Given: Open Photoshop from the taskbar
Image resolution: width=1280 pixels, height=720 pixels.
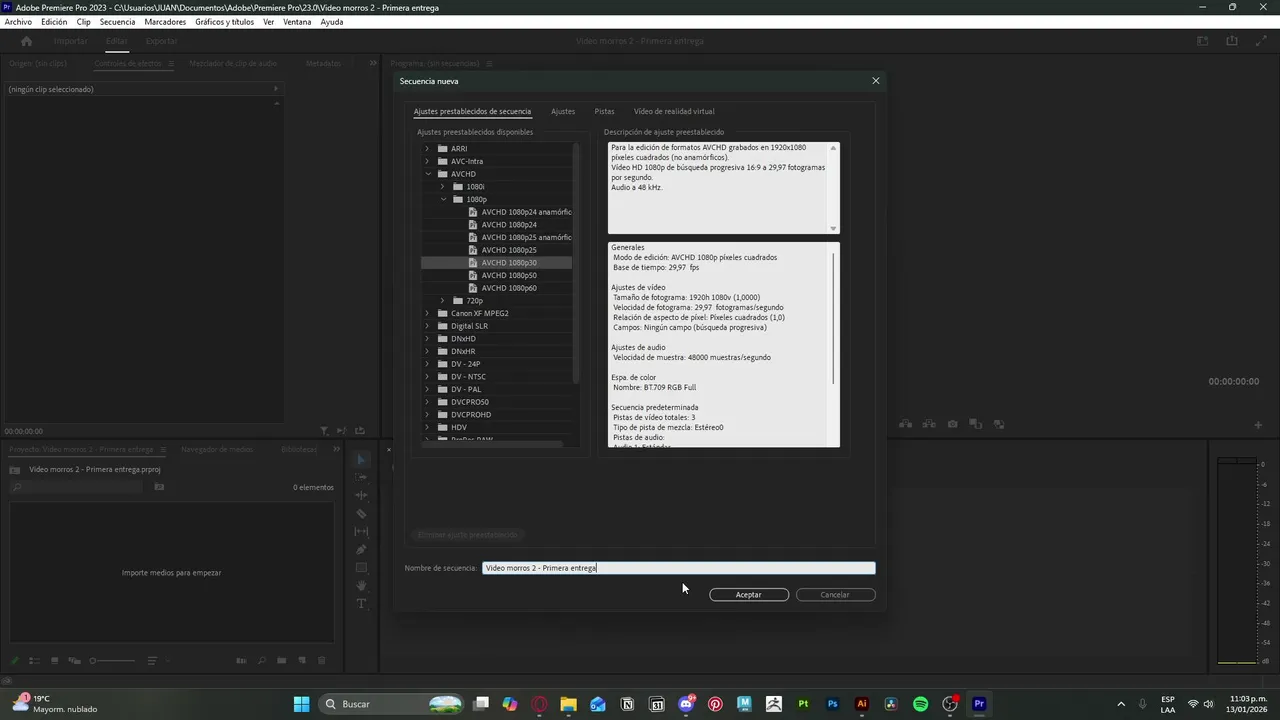Looking at the screenshot, I should click(832, 704).
